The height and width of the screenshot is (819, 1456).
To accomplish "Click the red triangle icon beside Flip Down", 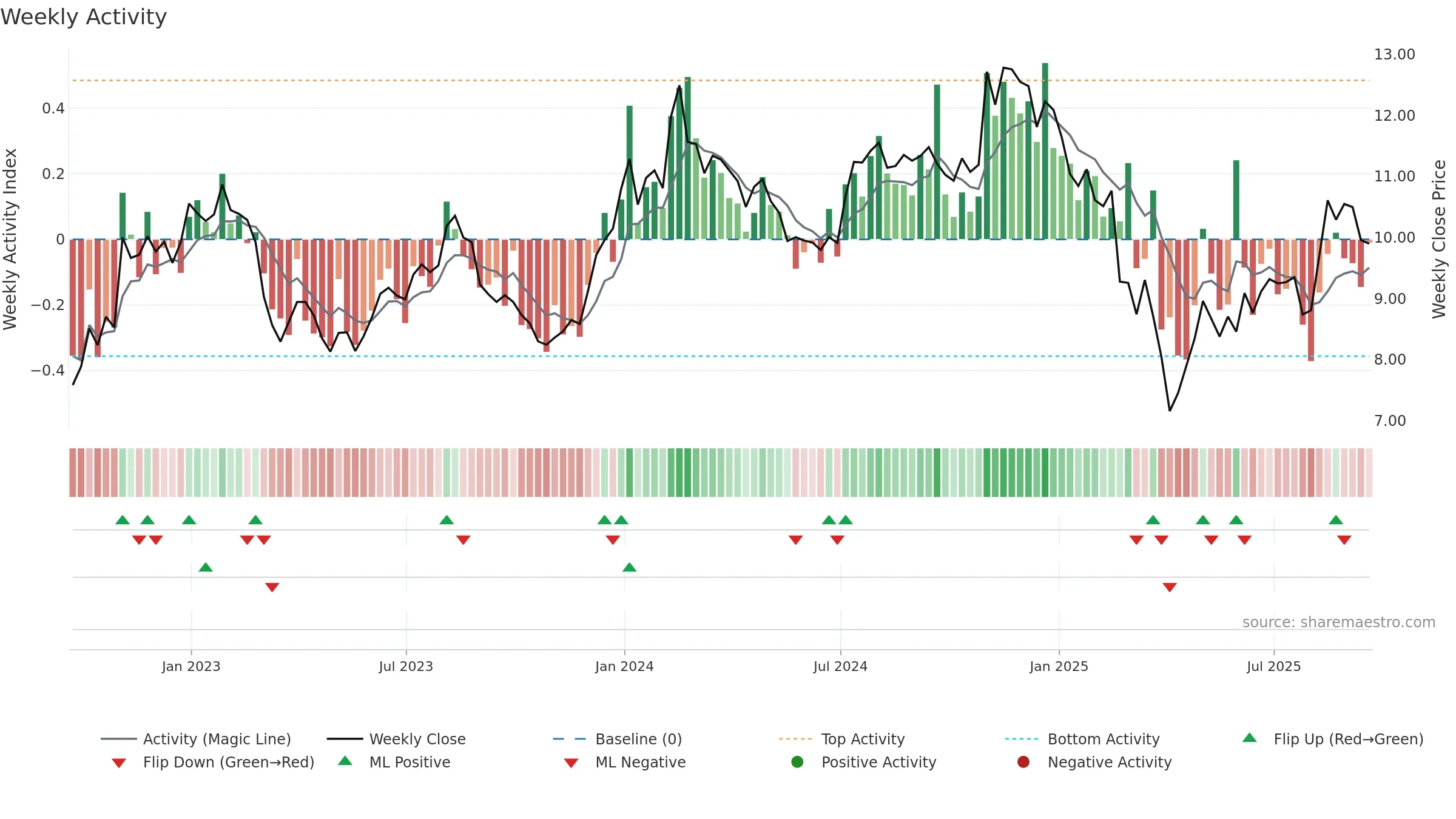I will coord(119,763).
